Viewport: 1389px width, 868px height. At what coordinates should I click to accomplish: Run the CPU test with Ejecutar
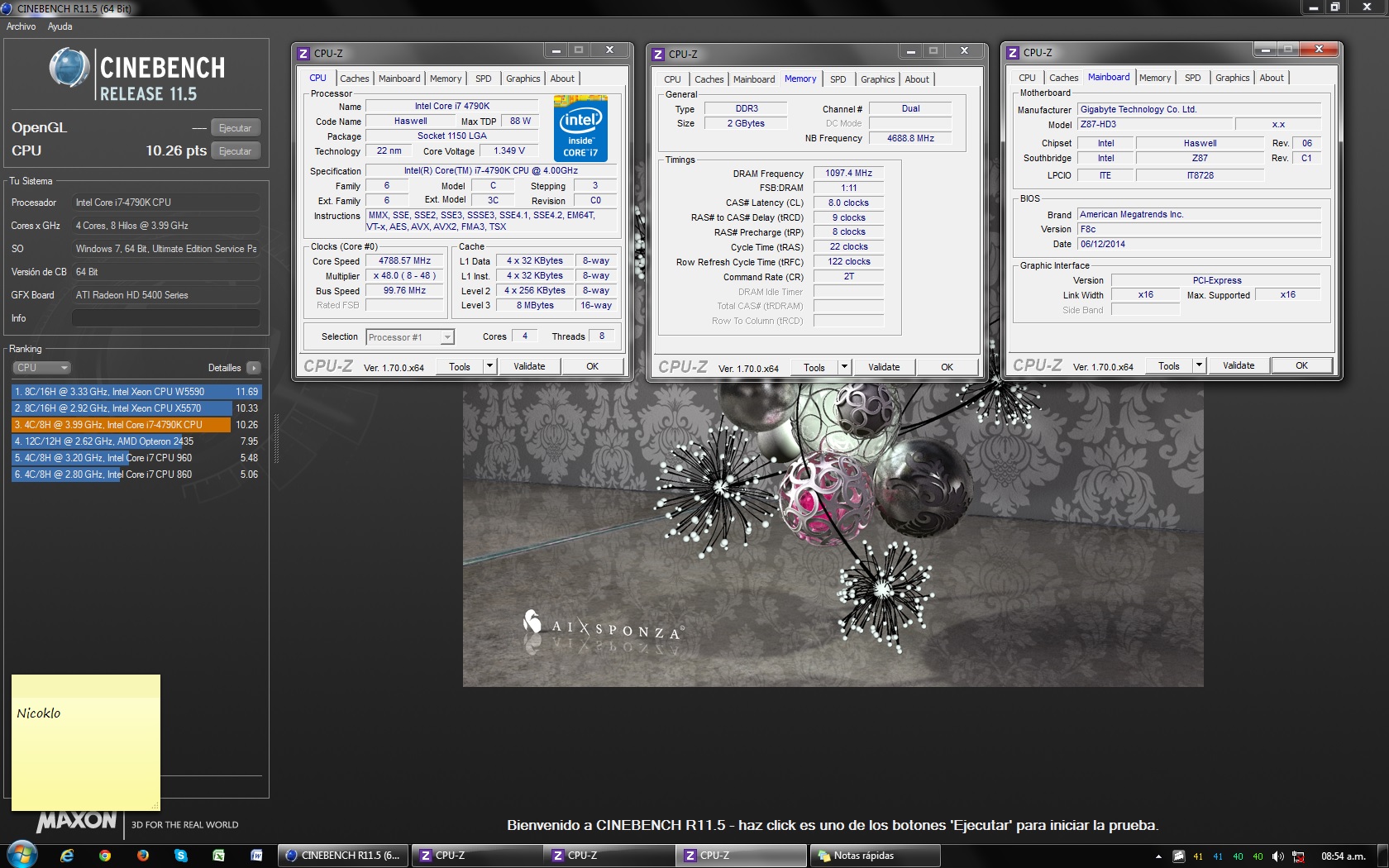point(236,151)
